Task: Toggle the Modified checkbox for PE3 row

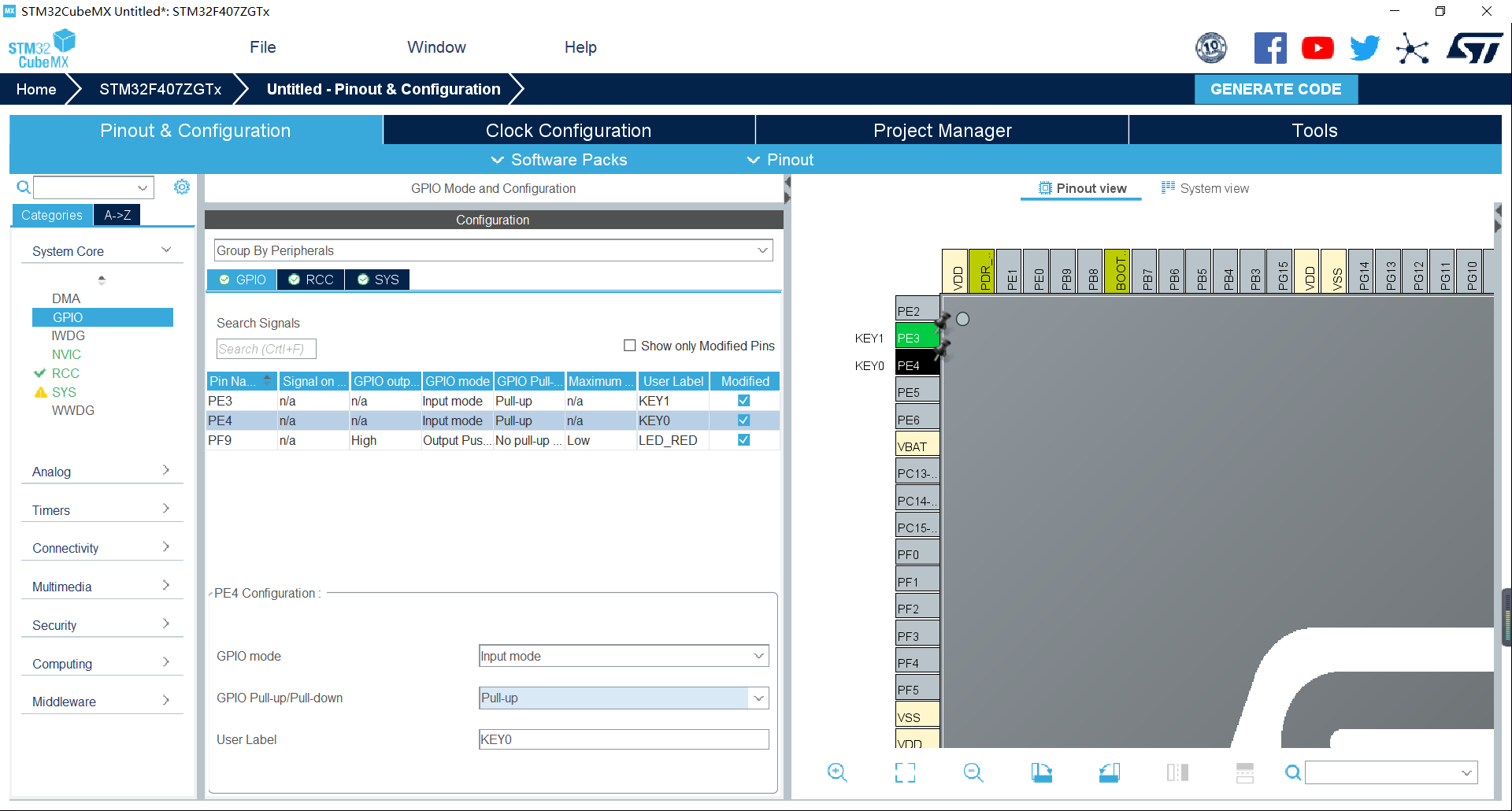Action: (743, 401)
